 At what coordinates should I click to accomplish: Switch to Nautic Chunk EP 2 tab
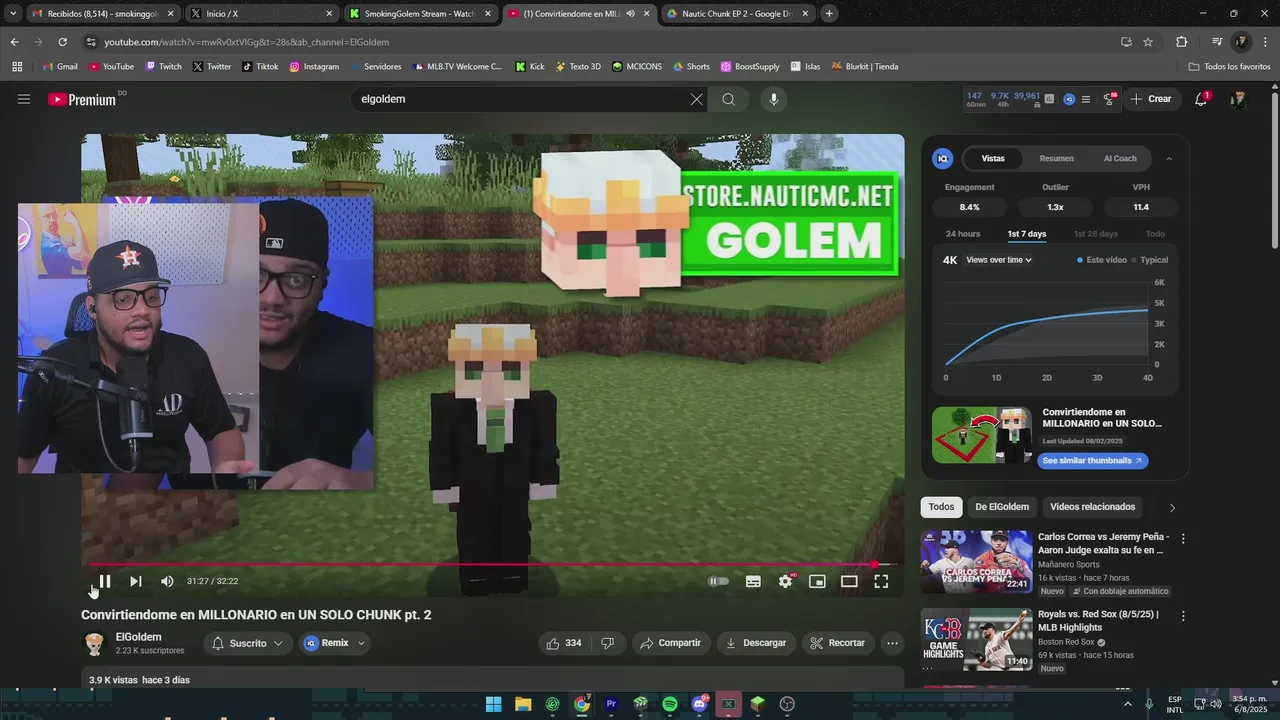point(738,14)
